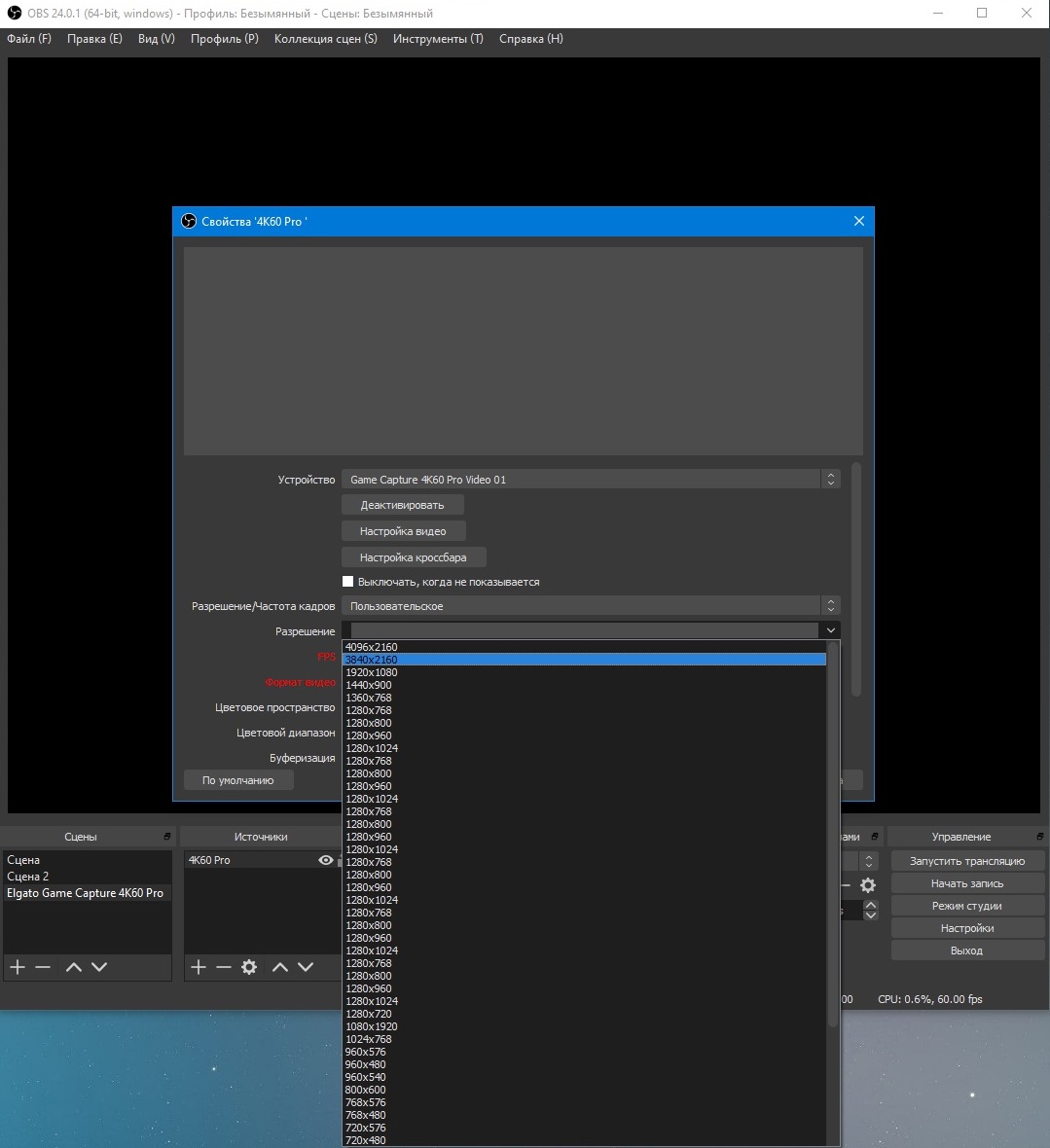
Task: Move the source up in the Sources list
Action: [x=279, y=967]
